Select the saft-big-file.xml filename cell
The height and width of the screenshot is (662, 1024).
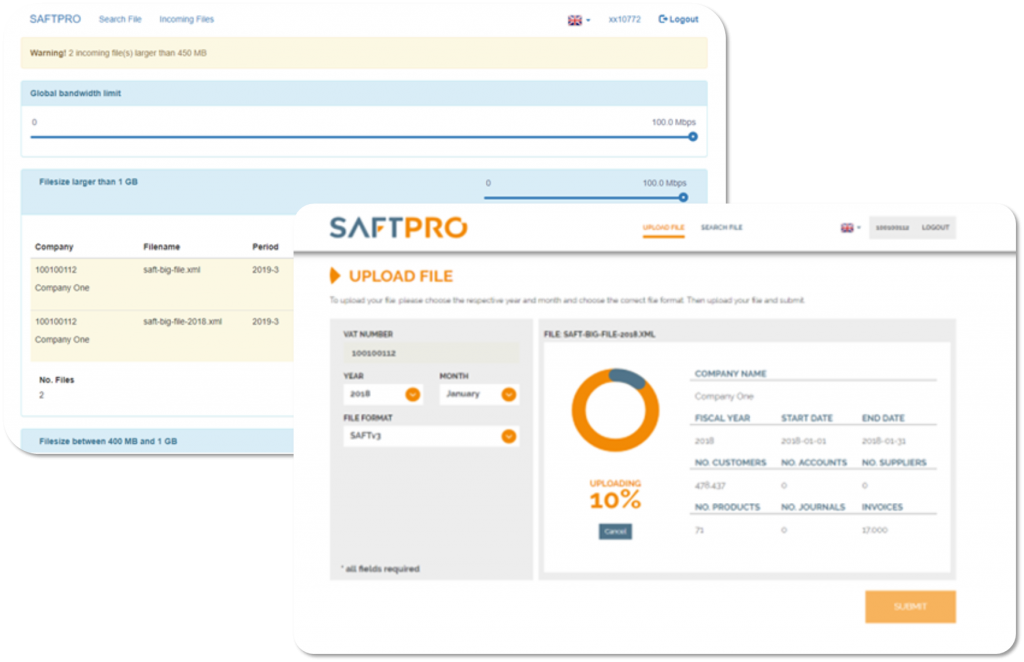coord(172,270)
